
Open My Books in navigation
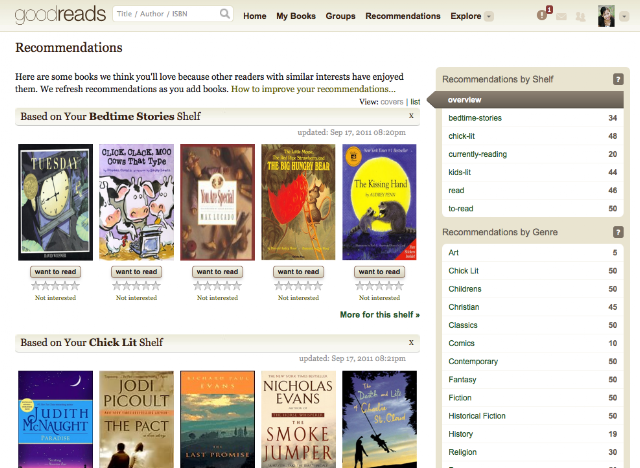coord(296,16)
